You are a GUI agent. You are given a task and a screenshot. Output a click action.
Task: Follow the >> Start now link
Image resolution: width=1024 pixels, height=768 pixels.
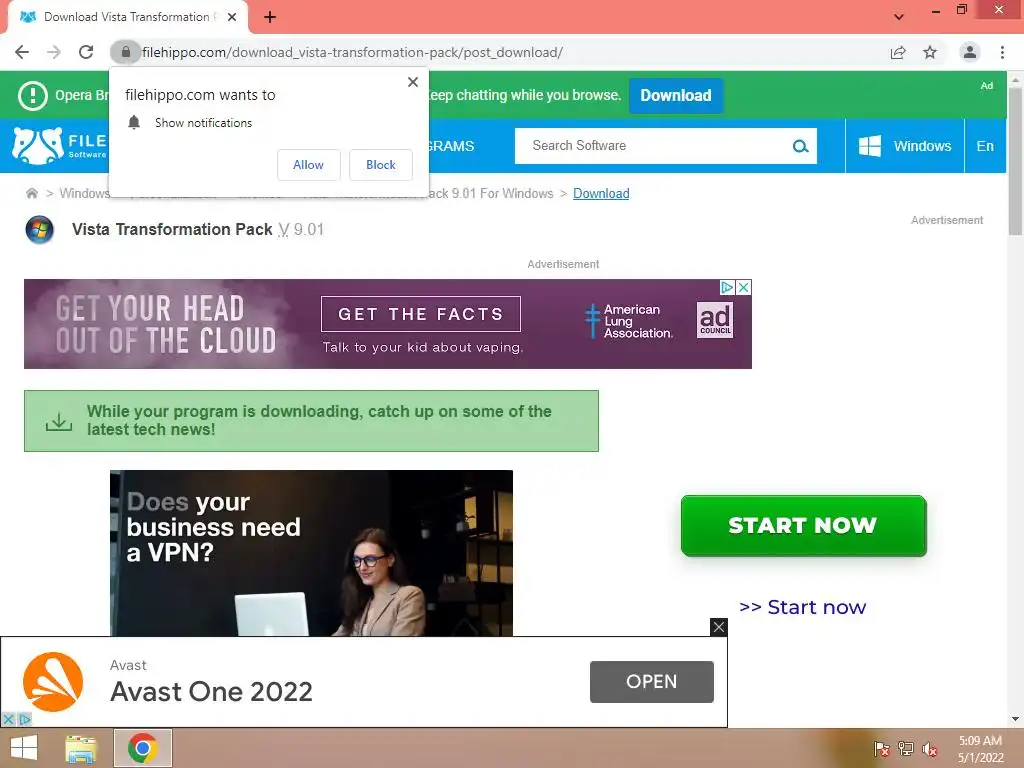click(803, 607)
